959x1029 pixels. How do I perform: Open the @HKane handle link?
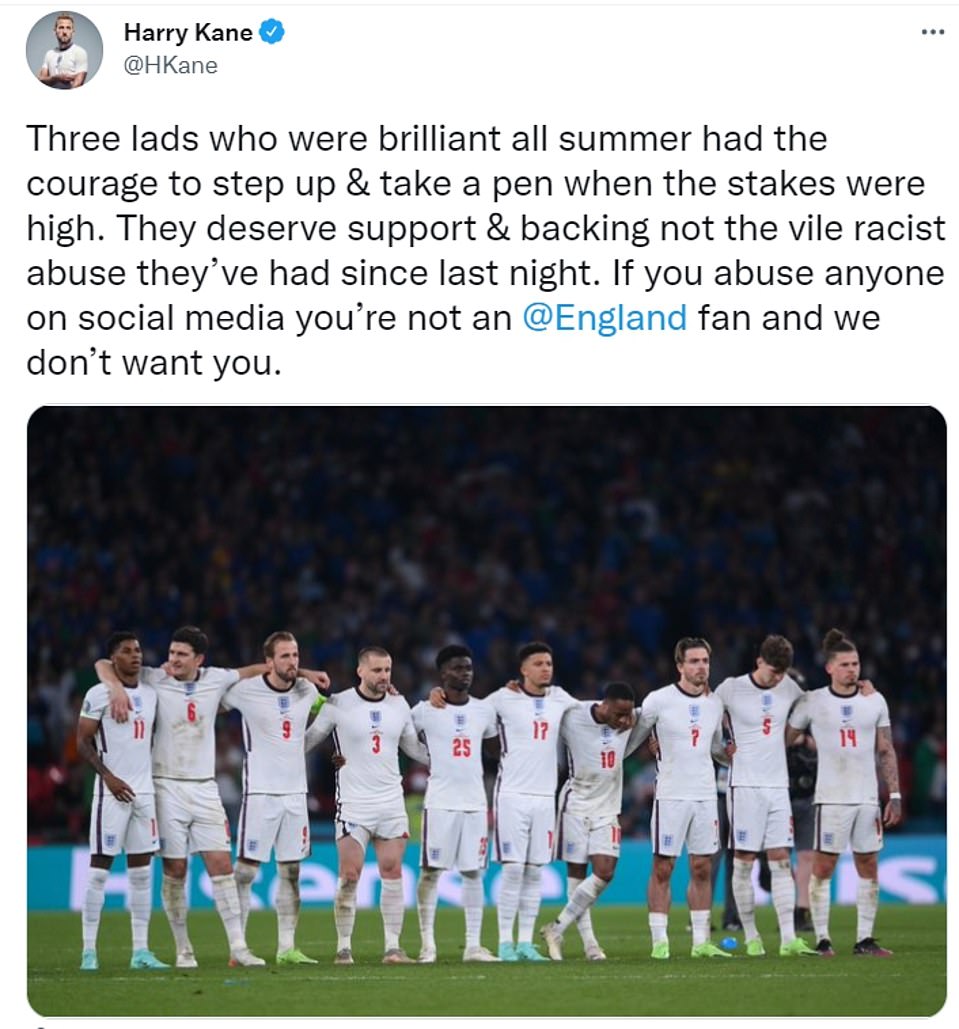pos(171,66)
